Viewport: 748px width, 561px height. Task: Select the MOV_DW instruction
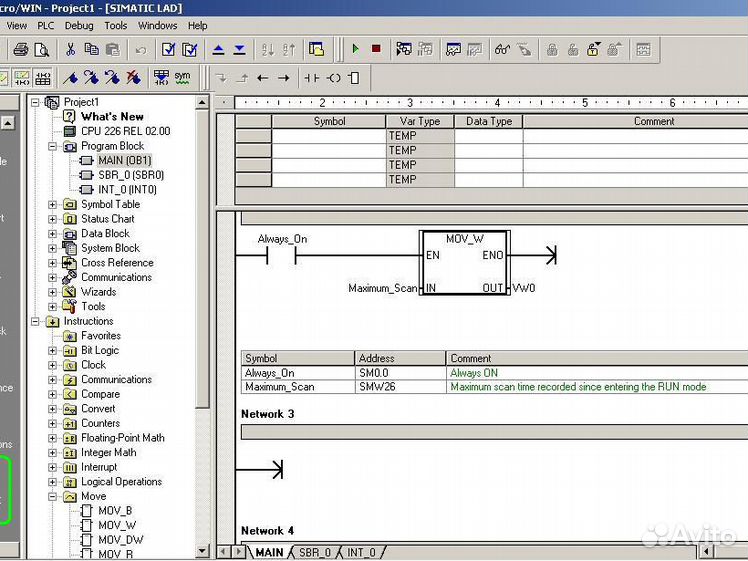(121, 540)
